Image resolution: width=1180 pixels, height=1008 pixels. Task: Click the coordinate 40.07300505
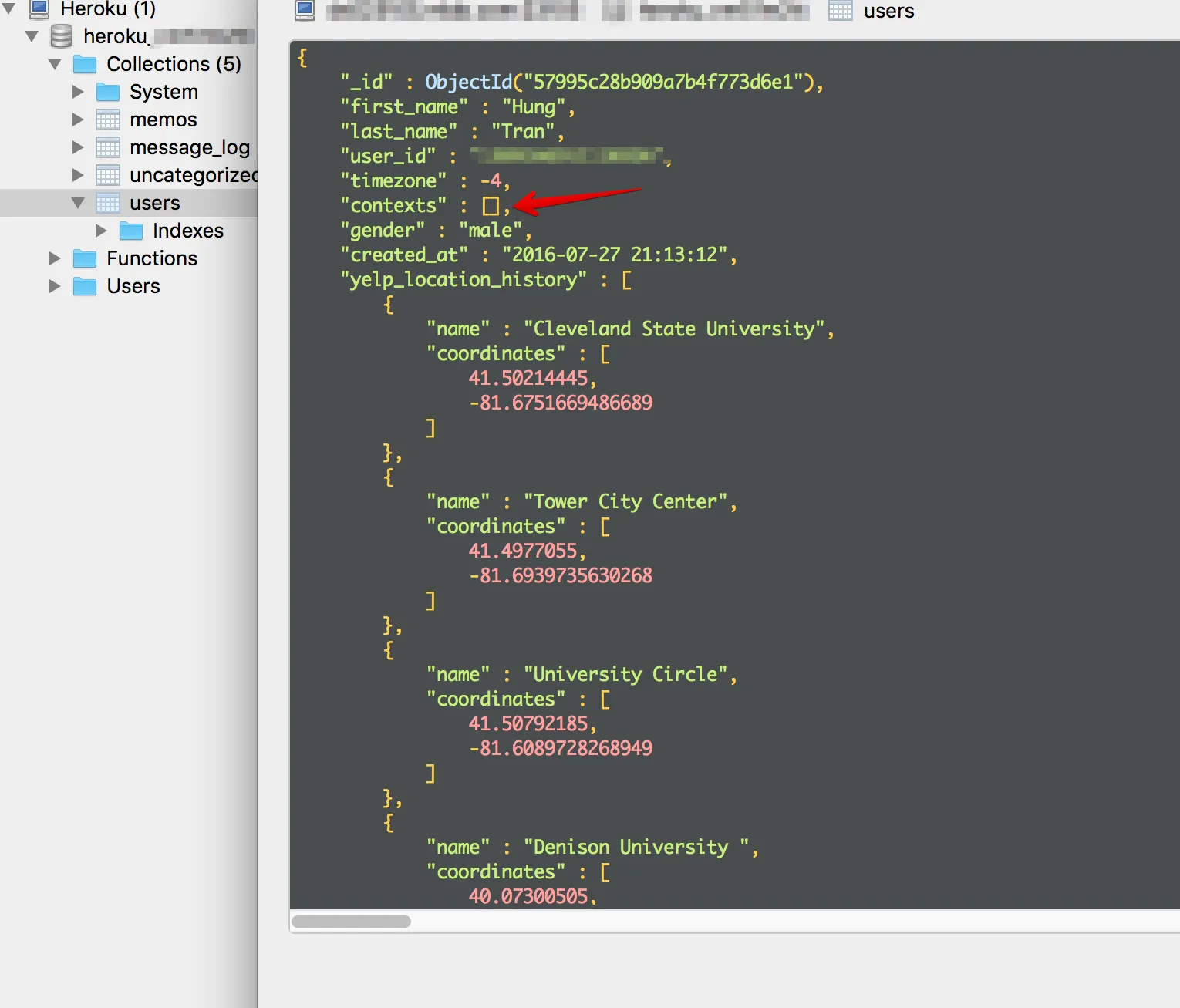528,896
